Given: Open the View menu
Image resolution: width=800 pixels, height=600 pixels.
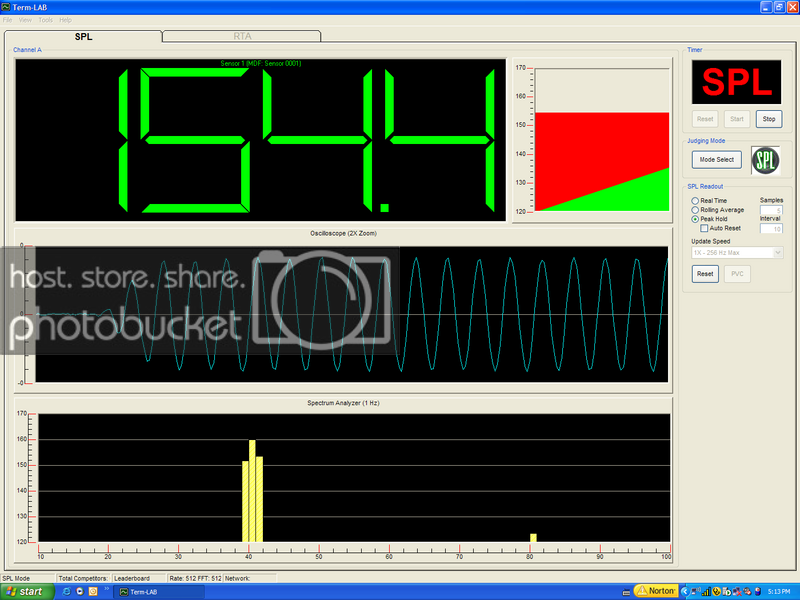Looking at the screenshot, I should point(25,20).
